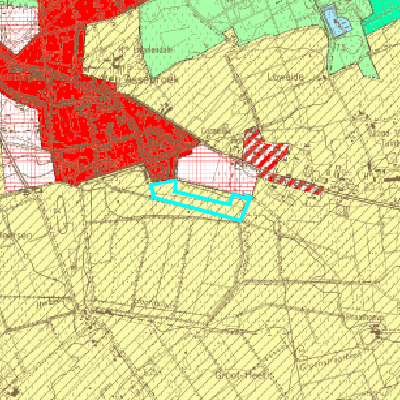Click the narrow red-white striped strip along the road
This screenshot has width=400, height=400.
293,183
